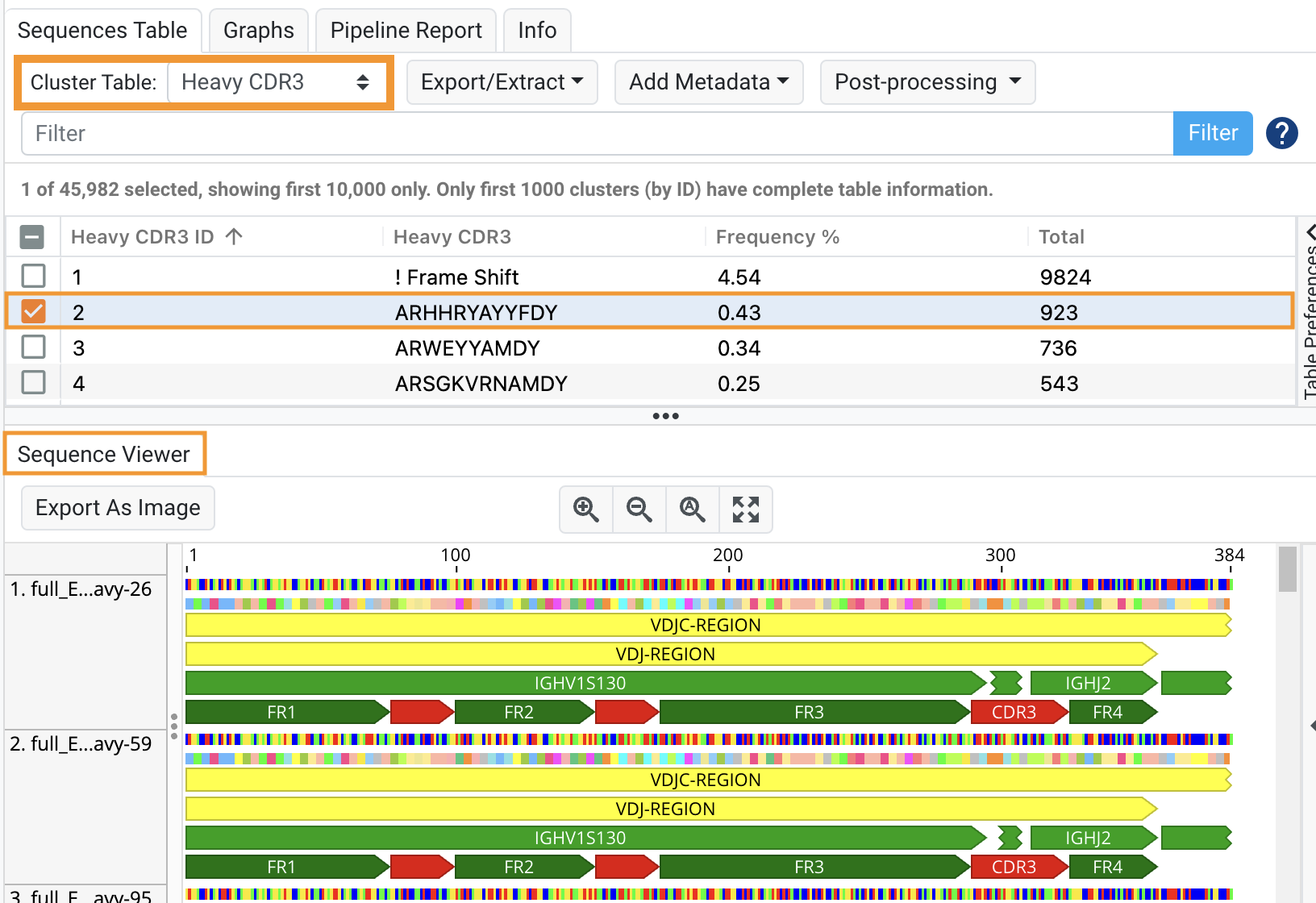Click VDJ-REGION annotation of sequence 1
1316x903 pixels.
671,654
